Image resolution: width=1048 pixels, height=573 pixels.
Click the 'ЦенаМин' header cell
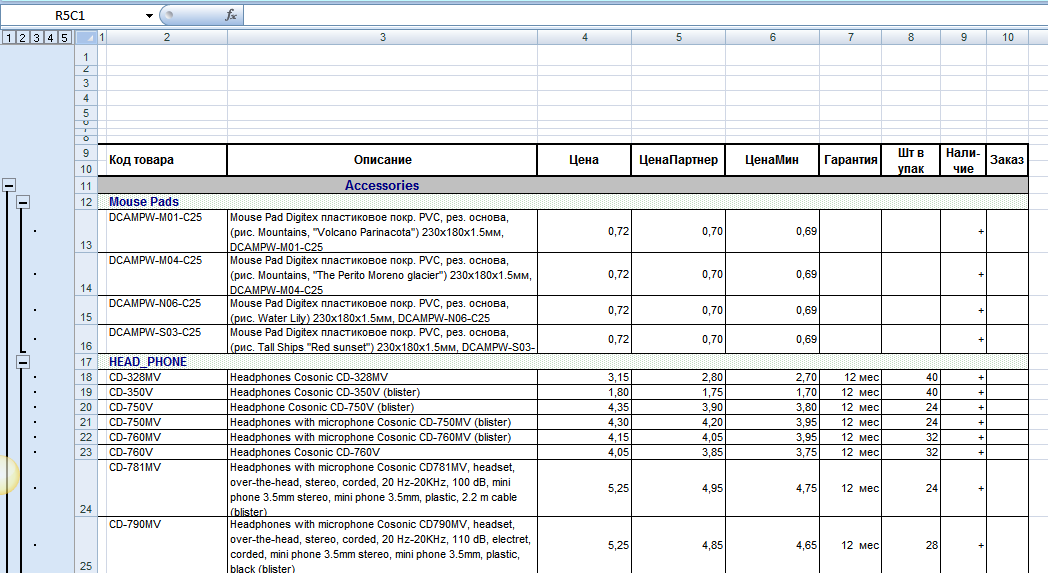tap(772, 160)
